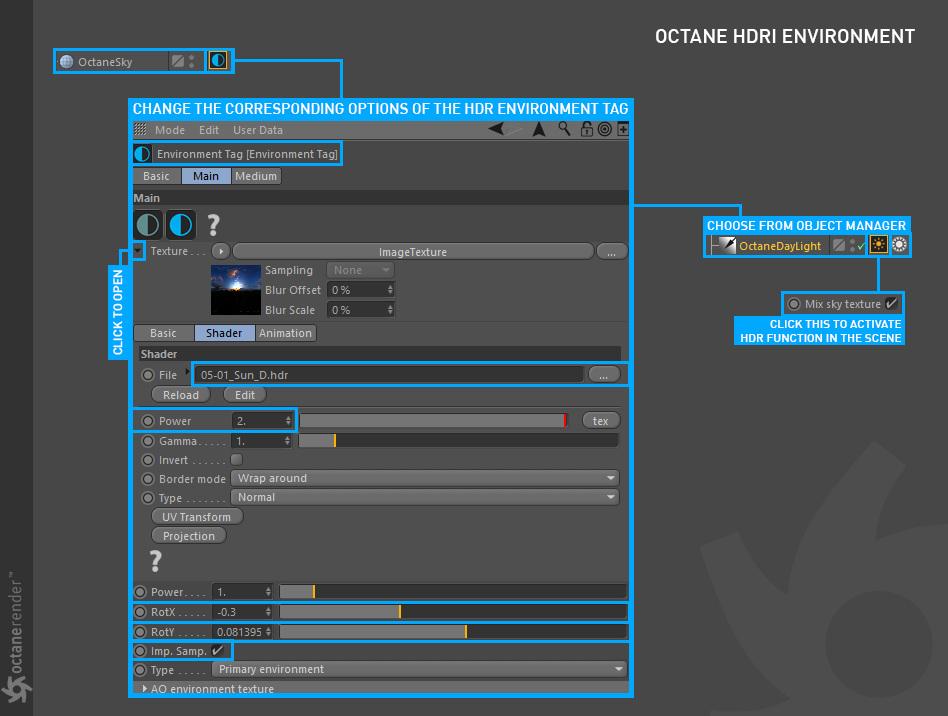Adjust the RotY slider
The width and height of the screenshot is (948, 716).
[452, 632]
